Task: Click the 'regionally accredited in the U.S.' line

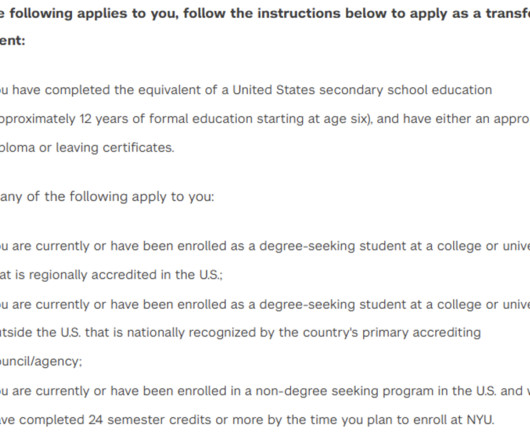Action: click(x=111, y=275)
